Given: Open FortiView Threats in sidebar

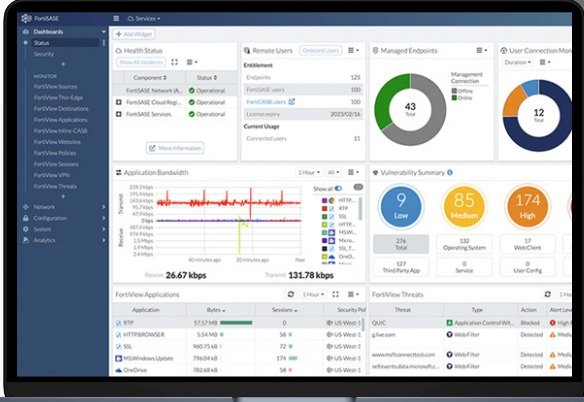Looking at the screenshot, I should tap(55, 186).
